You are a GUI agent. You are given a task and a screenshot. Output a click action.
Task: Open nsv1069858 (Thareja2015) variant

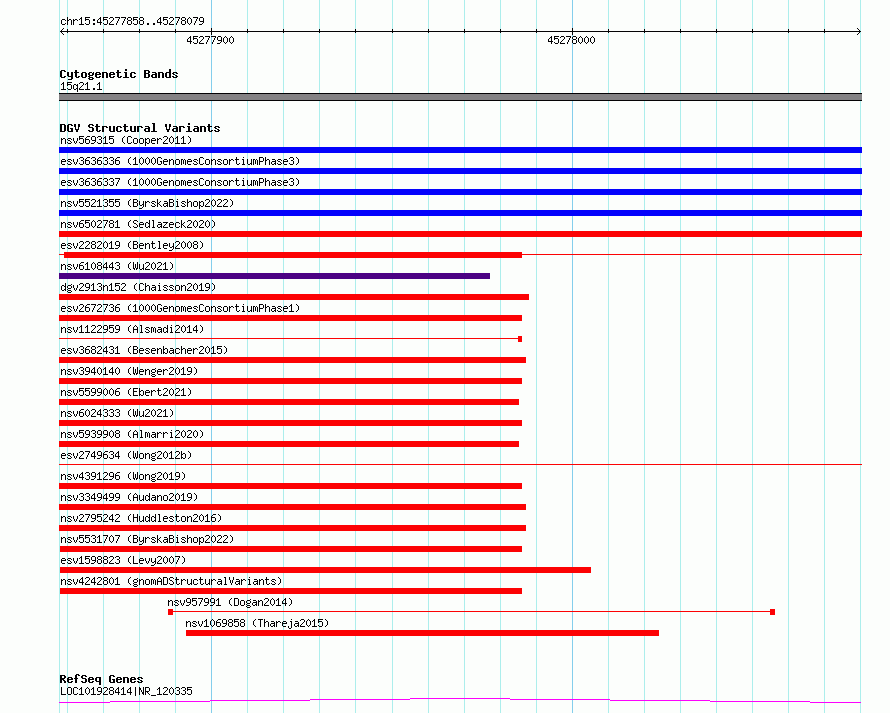tap(257, 623)
